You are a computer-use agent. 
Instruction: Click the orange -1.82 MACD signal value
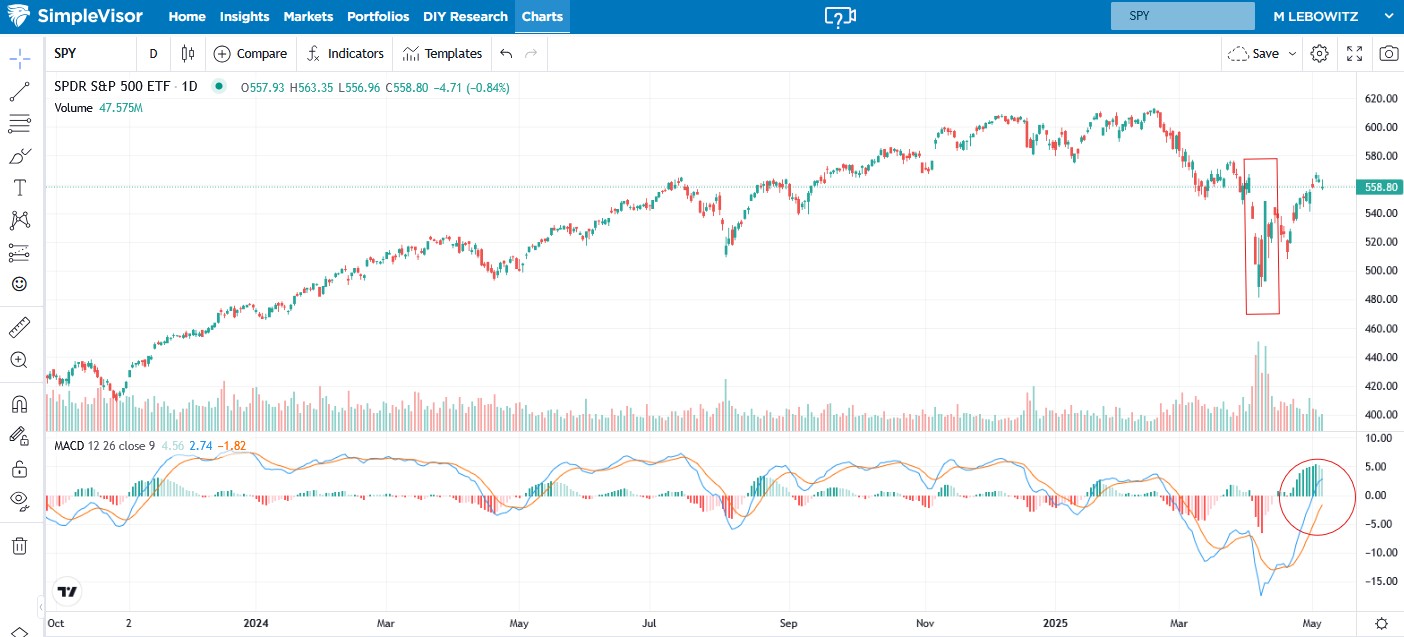(x=233, y=446)
